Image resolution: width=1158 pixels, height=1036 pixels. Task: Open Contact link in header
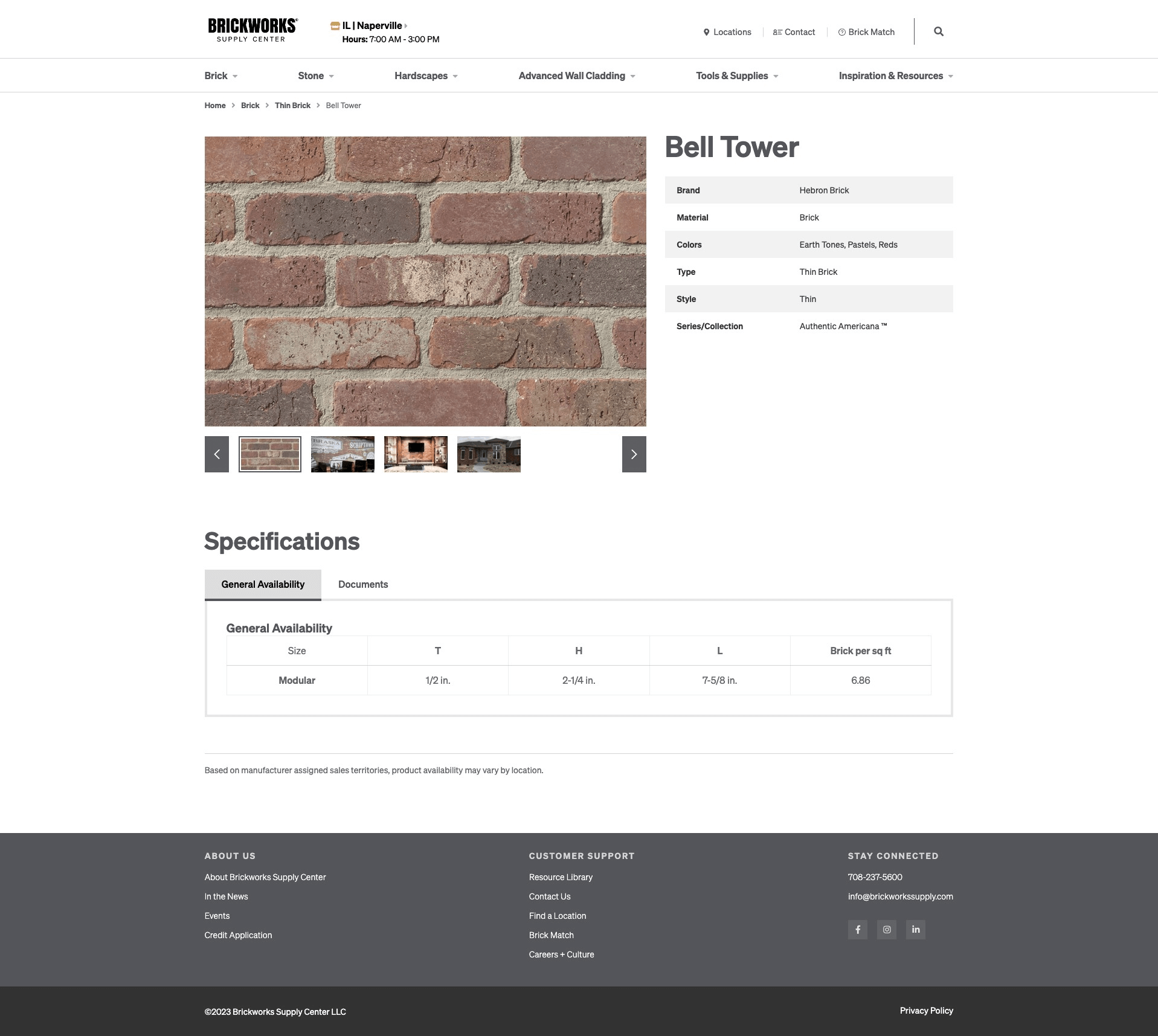click(x=794, y=32)
